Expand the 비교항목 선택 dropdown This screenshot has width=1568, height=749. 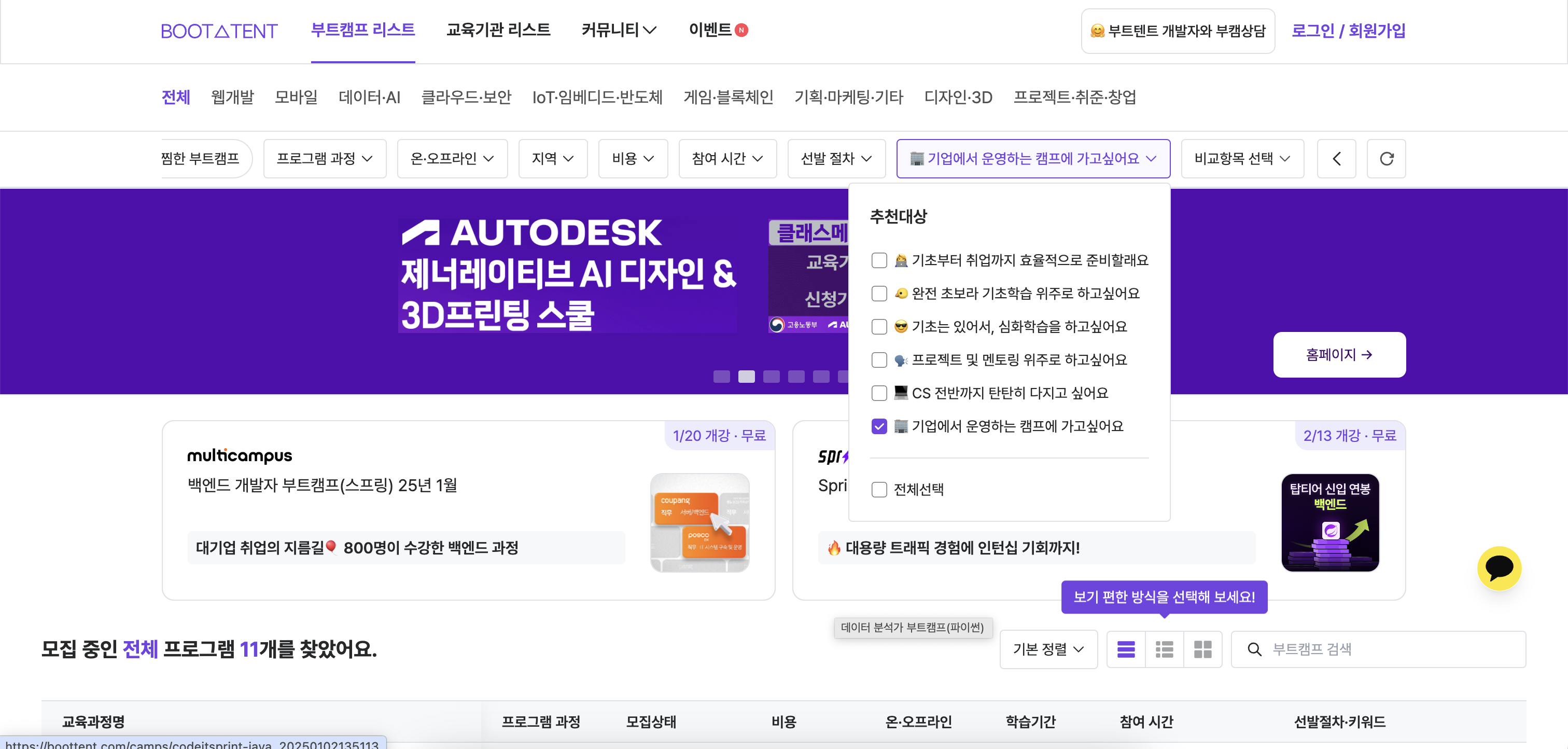click(1242, 159)
